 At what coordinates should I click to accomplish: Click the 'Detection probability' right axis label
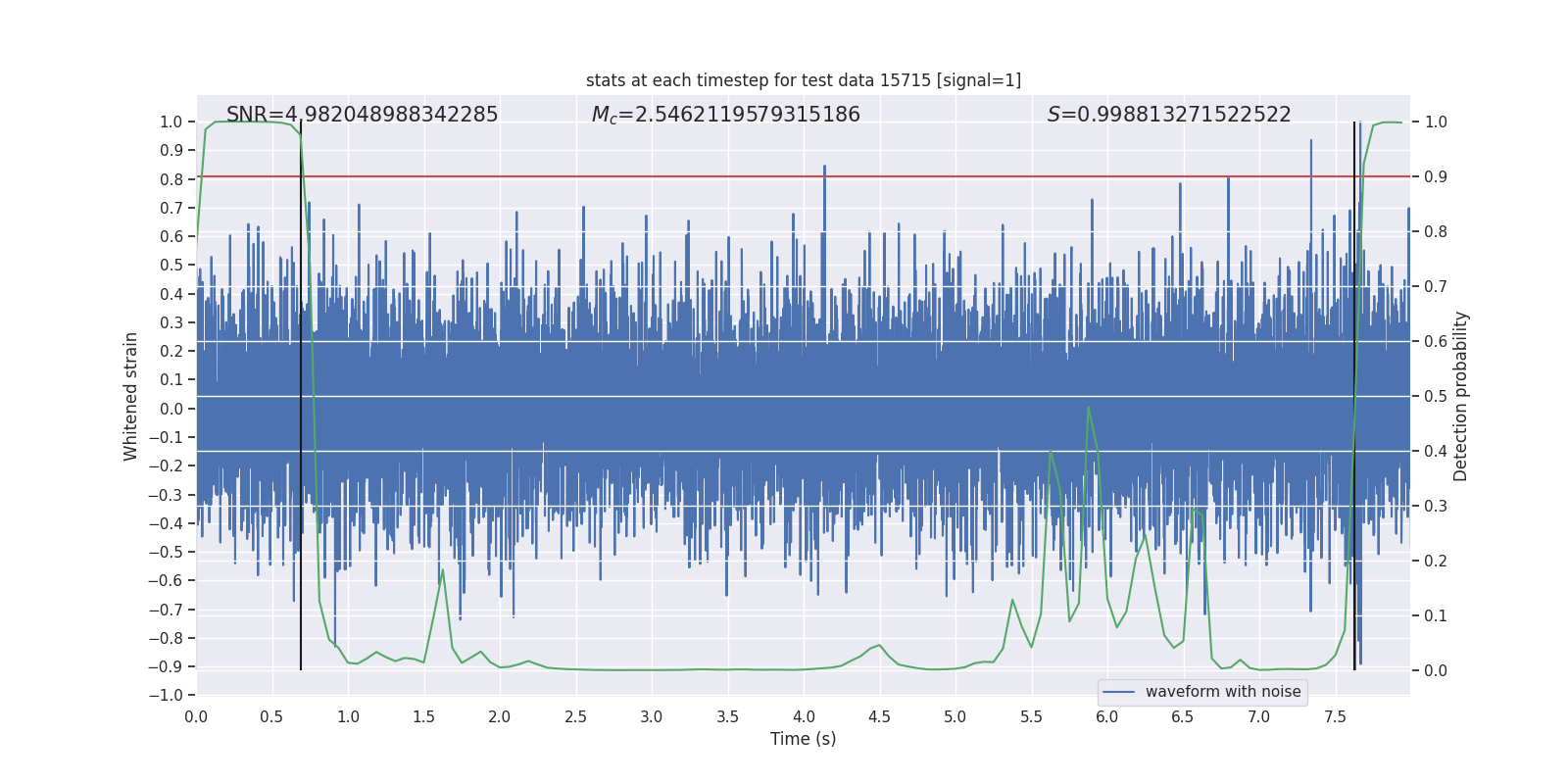click(1461, 396)
